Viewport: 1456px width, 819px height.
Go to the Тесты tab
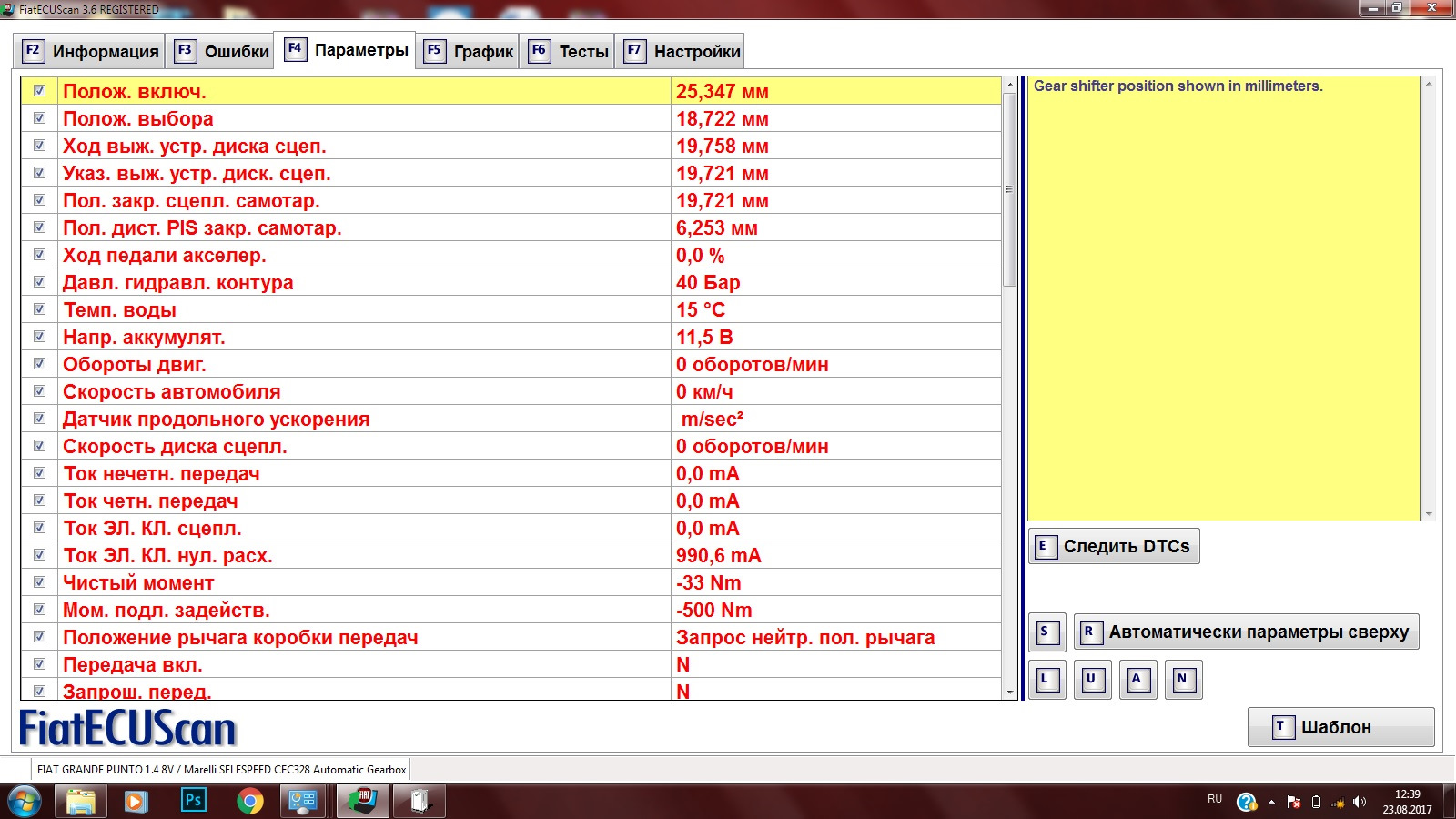tap(569, 51)
